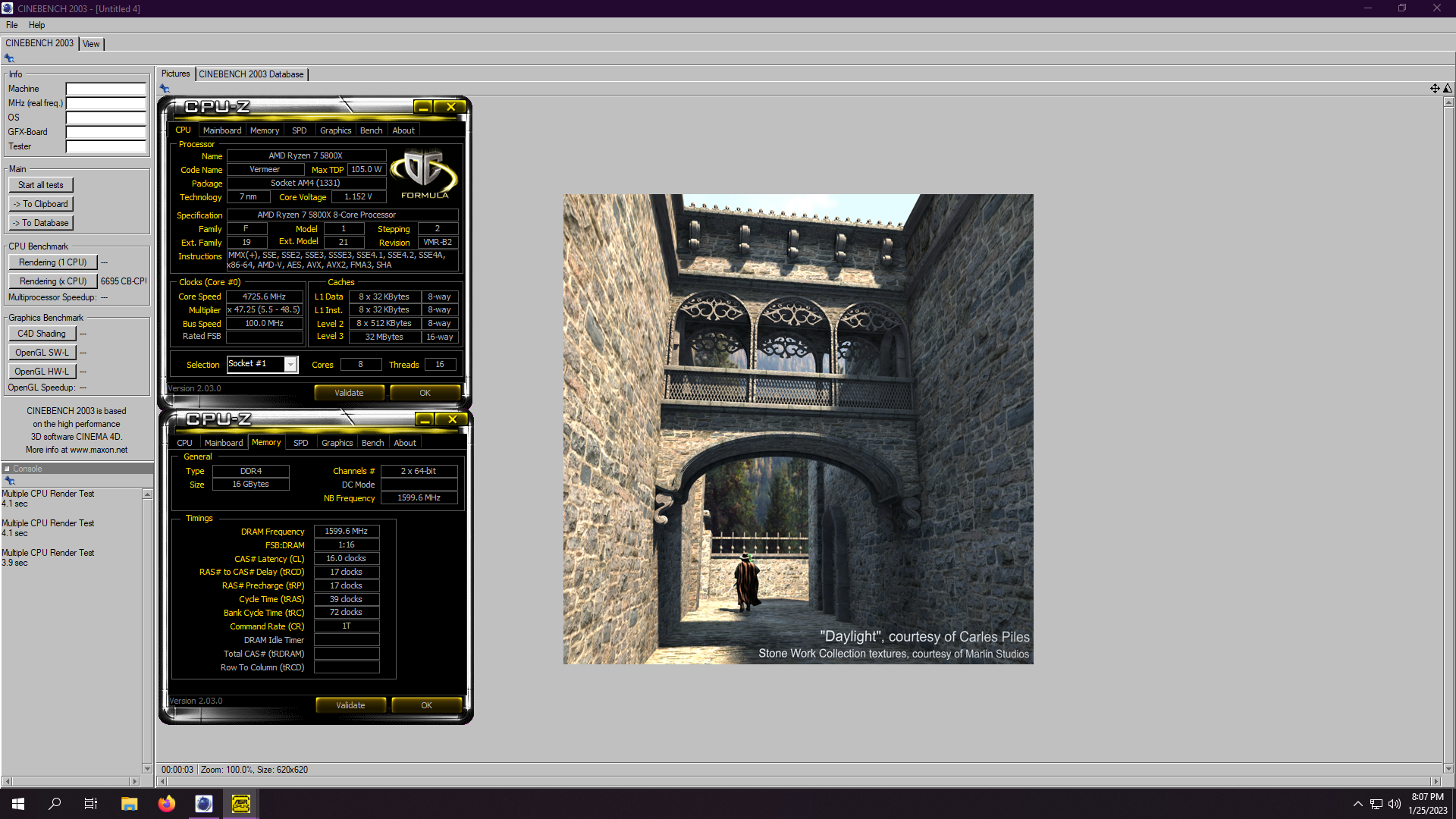Viewport: 1456px width, 819px height.
Task: Click the Machine input field
Action: coord(105,89)
